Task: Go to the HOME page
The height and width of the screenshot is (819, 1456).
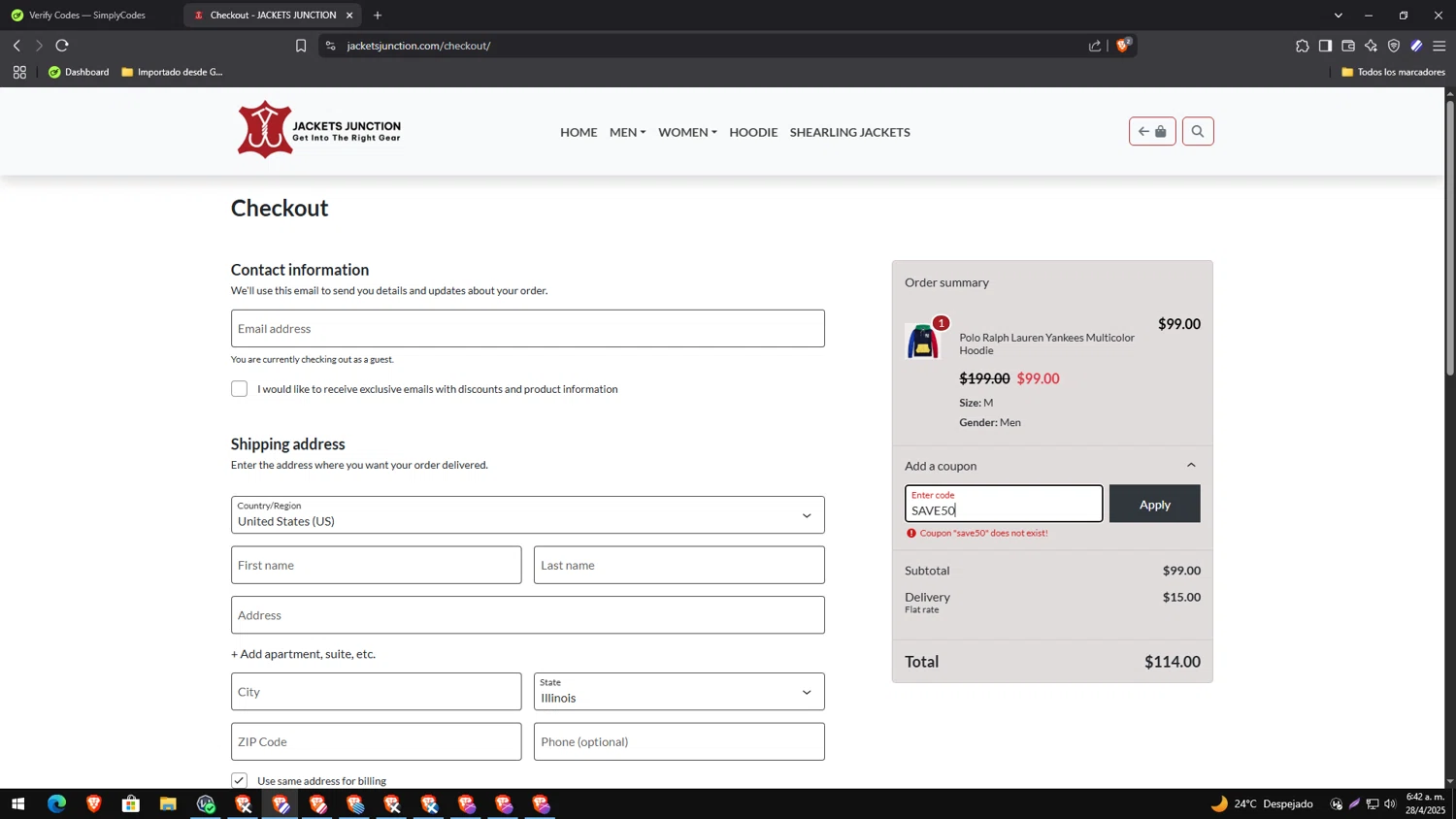Action: (x=579, y=132)
